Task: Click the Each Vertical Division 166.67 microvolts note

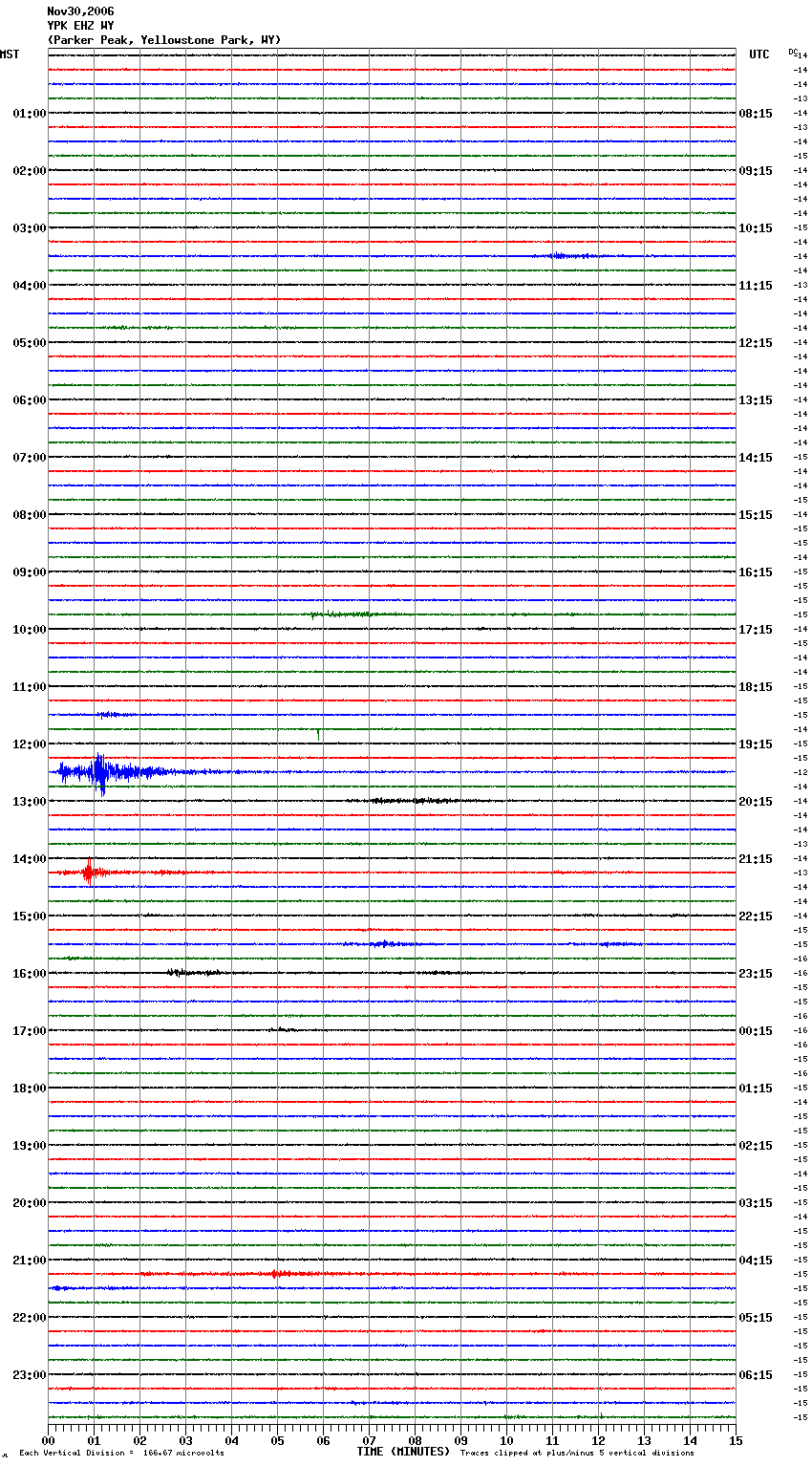Action: 121,1454
